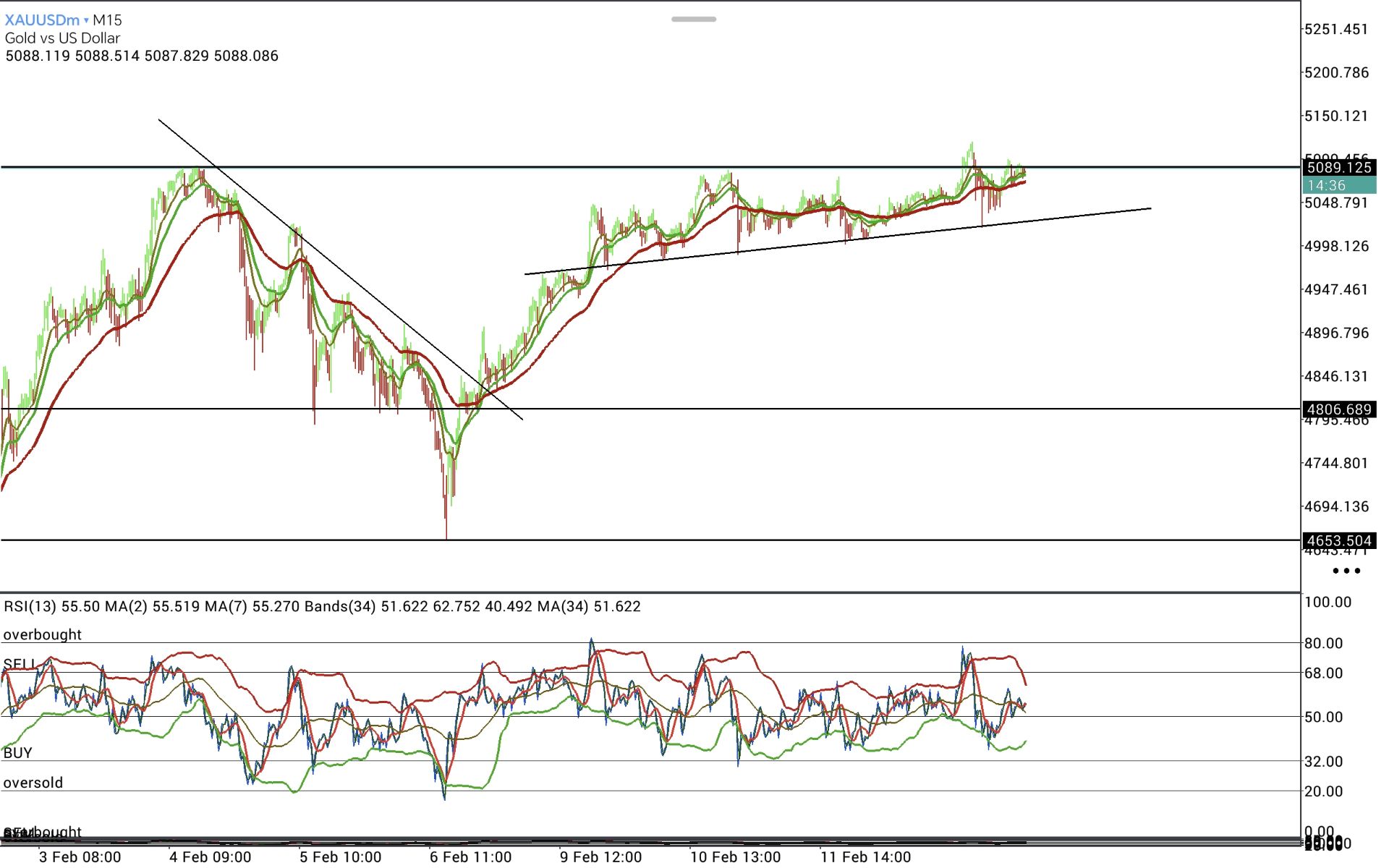Click the small arrow beside XAUUSDm
This screenshot has height=868, width=1389.
tap(86, 20)
